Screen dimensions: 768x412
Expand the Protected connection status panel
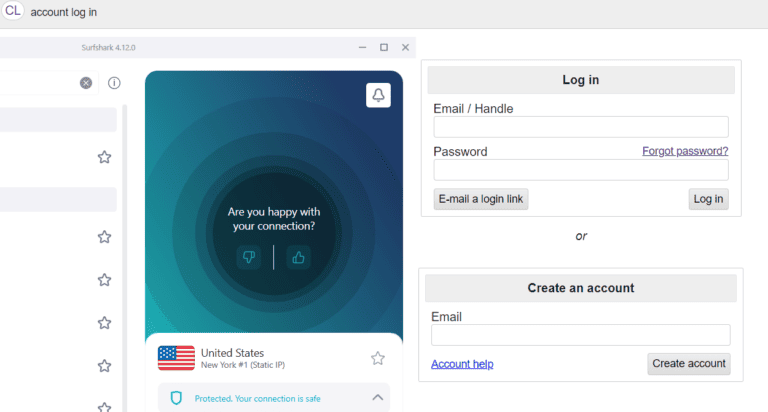[x=378, y=397]
